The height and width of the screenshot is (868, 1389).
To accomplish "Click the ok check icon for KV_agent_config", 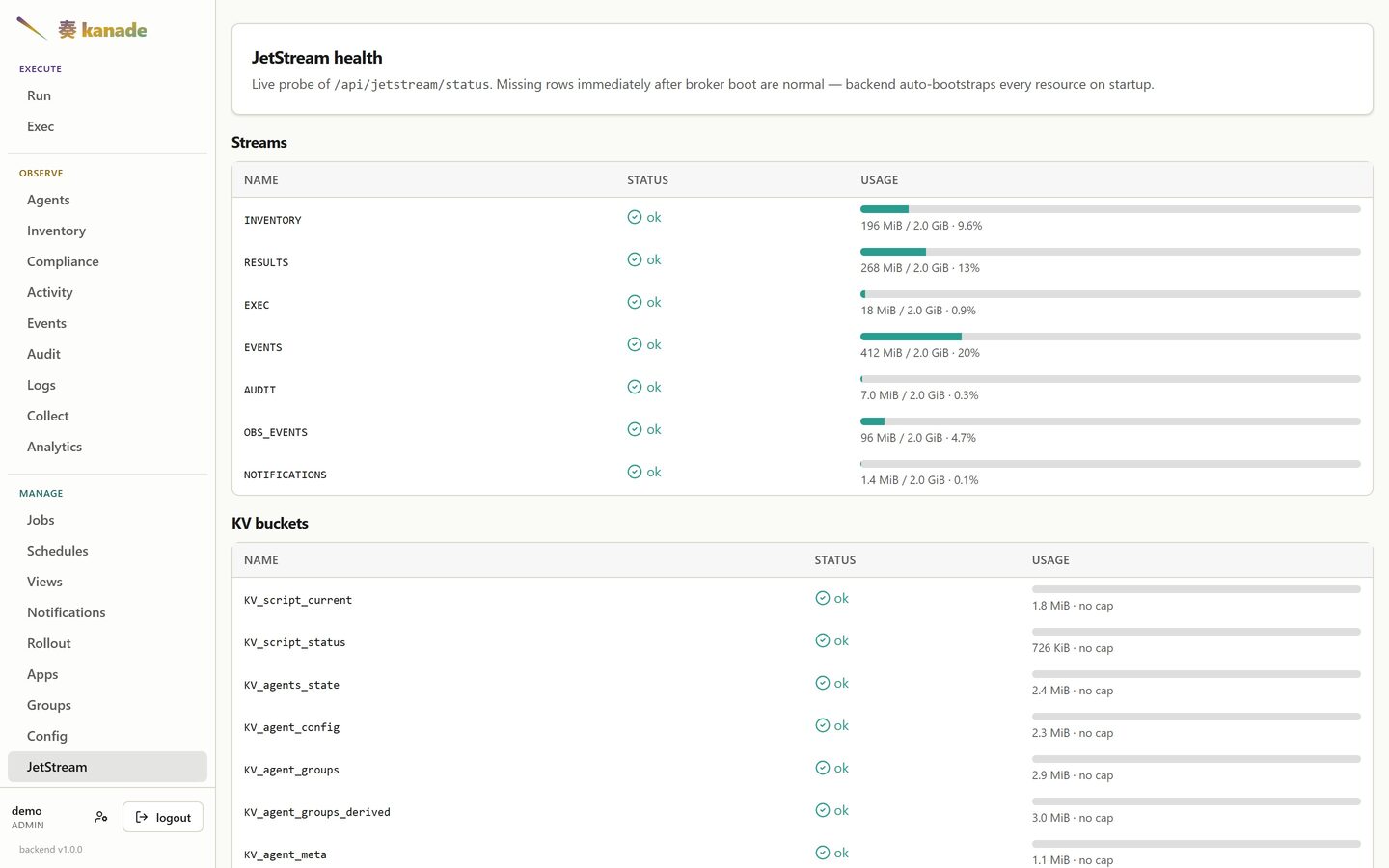I will (x=823, y=725).
